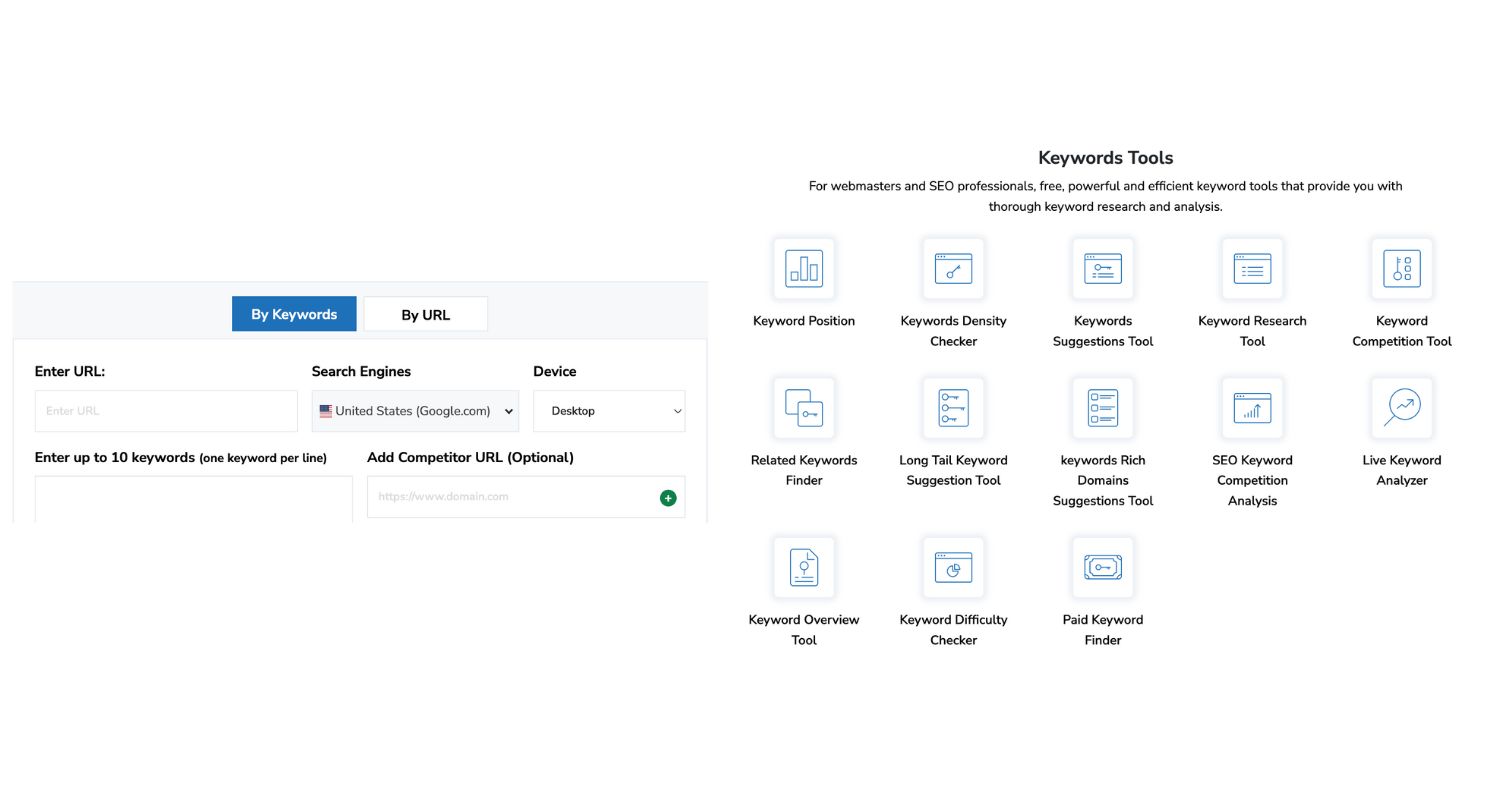
Task: Click the Paid Keyword Finder icon
Action: click(x=1102, y=567)
